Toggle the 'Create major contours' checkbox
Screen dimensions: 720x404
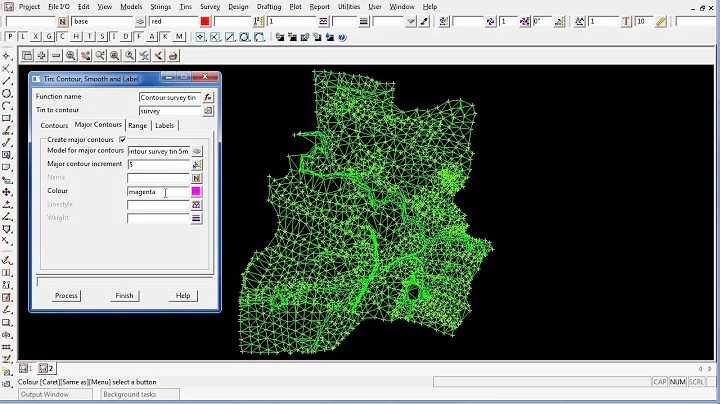(123, 140)
